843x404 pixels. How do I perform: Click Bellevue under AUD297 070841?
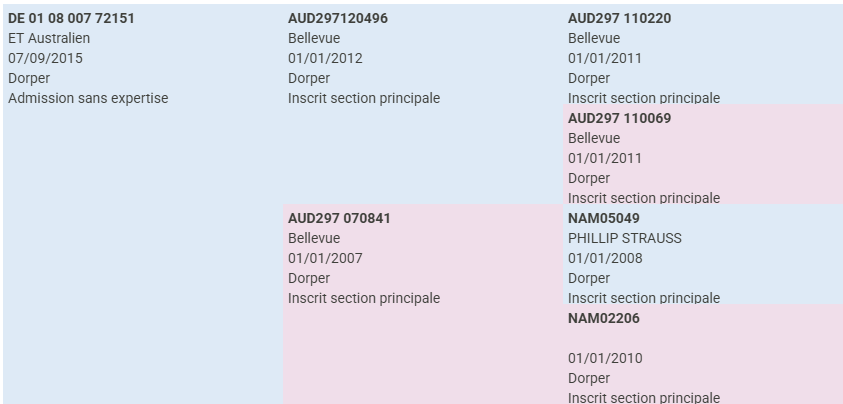(314, 238)
